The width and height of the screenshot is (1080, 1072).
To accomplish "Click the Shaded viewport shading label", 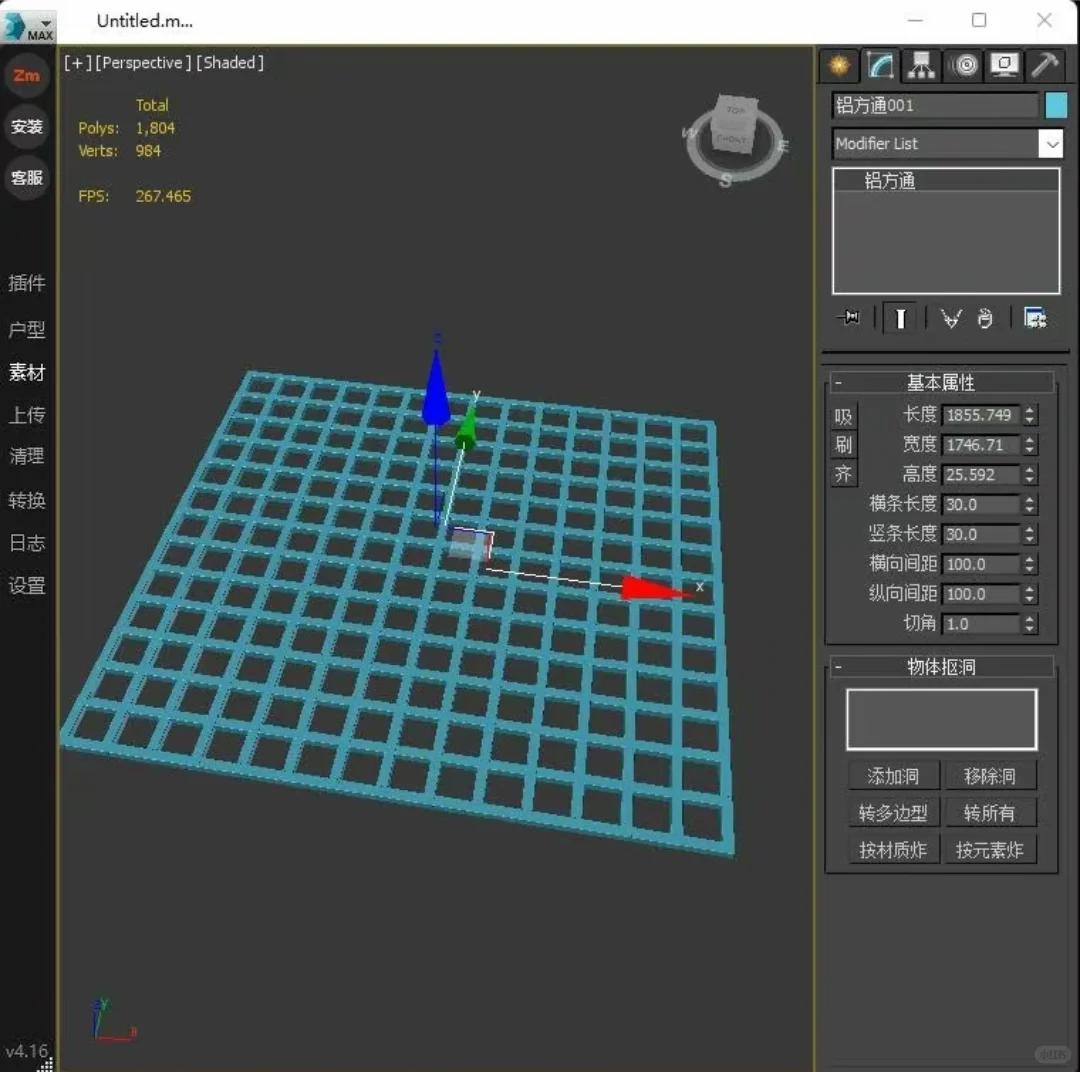I will (230, 62).
